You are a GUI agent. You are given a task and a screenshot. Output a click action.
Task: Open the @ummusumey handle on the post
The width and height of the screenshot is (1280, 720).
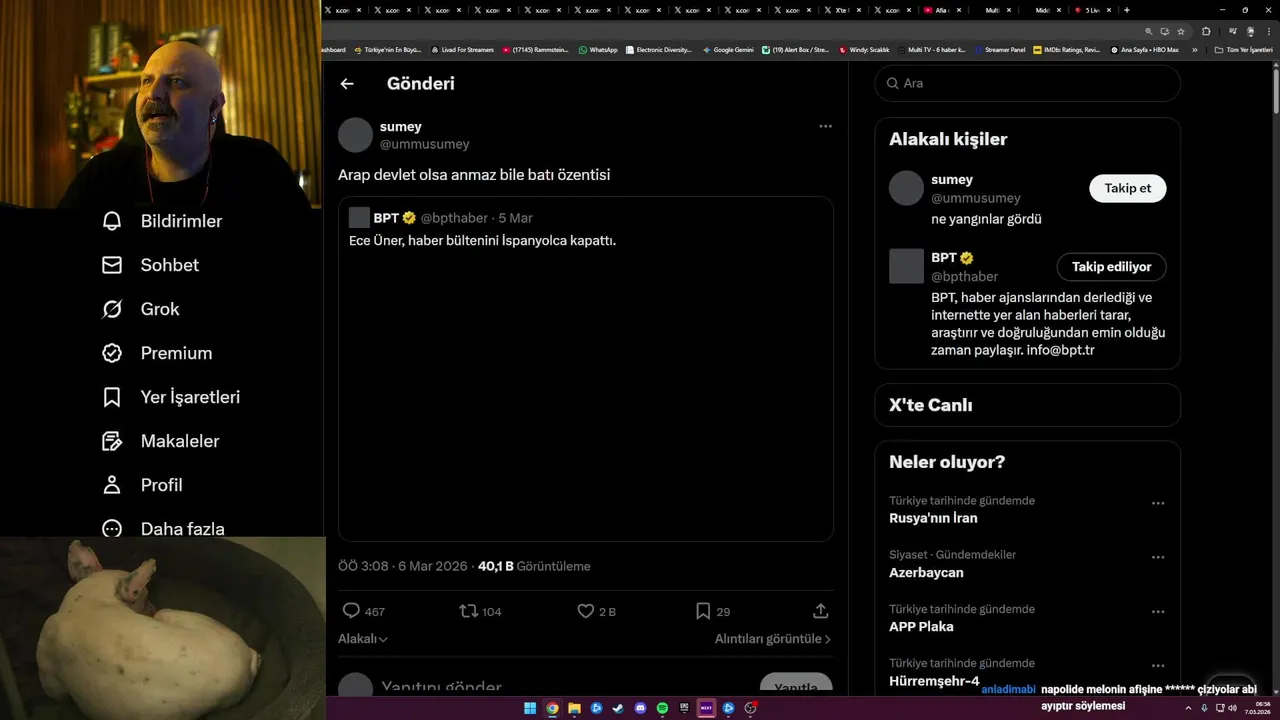click(x=424, y=144)
